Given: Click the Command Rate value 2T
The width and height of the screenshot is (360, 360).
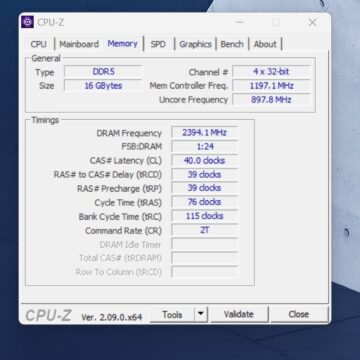Looking at the screenshot, I should pyautogui.click(x=204, y=230).
